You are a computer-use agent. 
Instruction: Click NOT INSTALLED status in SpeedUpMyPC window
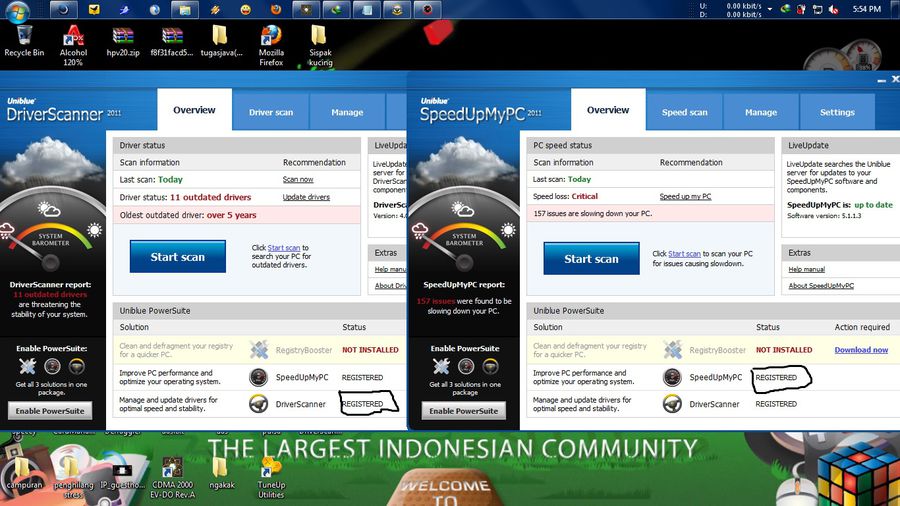click(784, 349)
